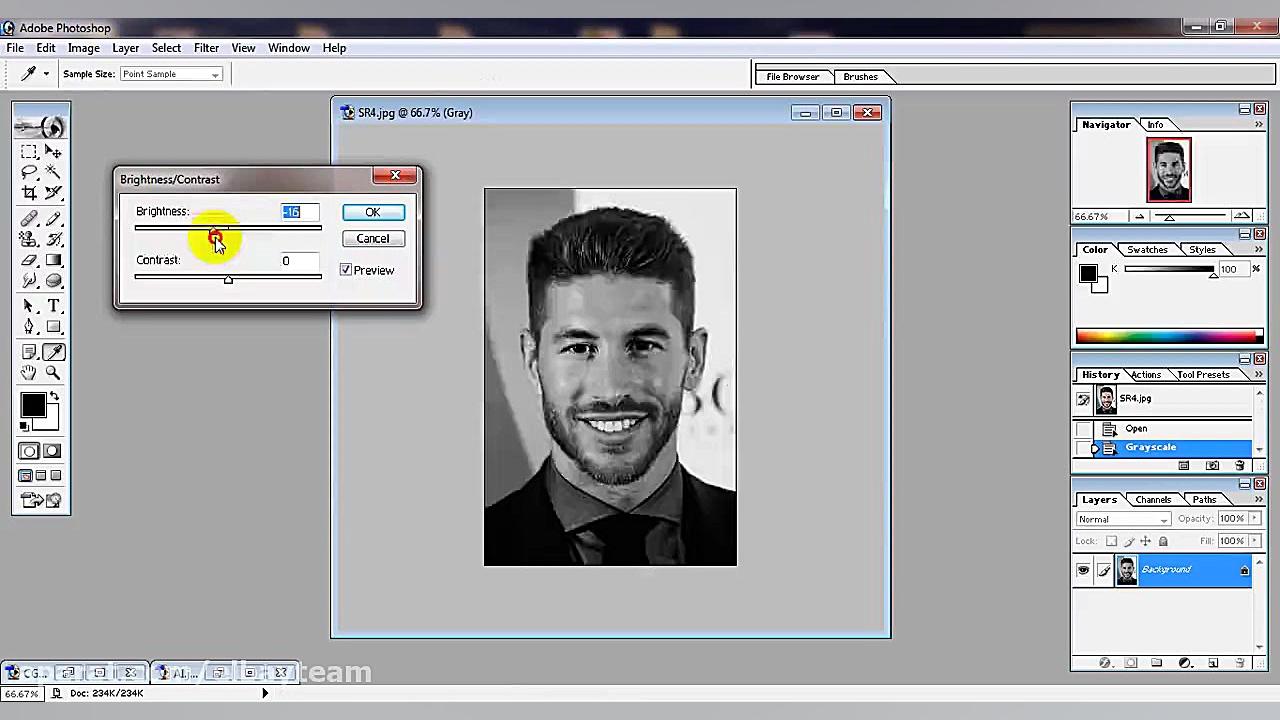
Task: Create new layer in Layers panel
Action: 1213,663
